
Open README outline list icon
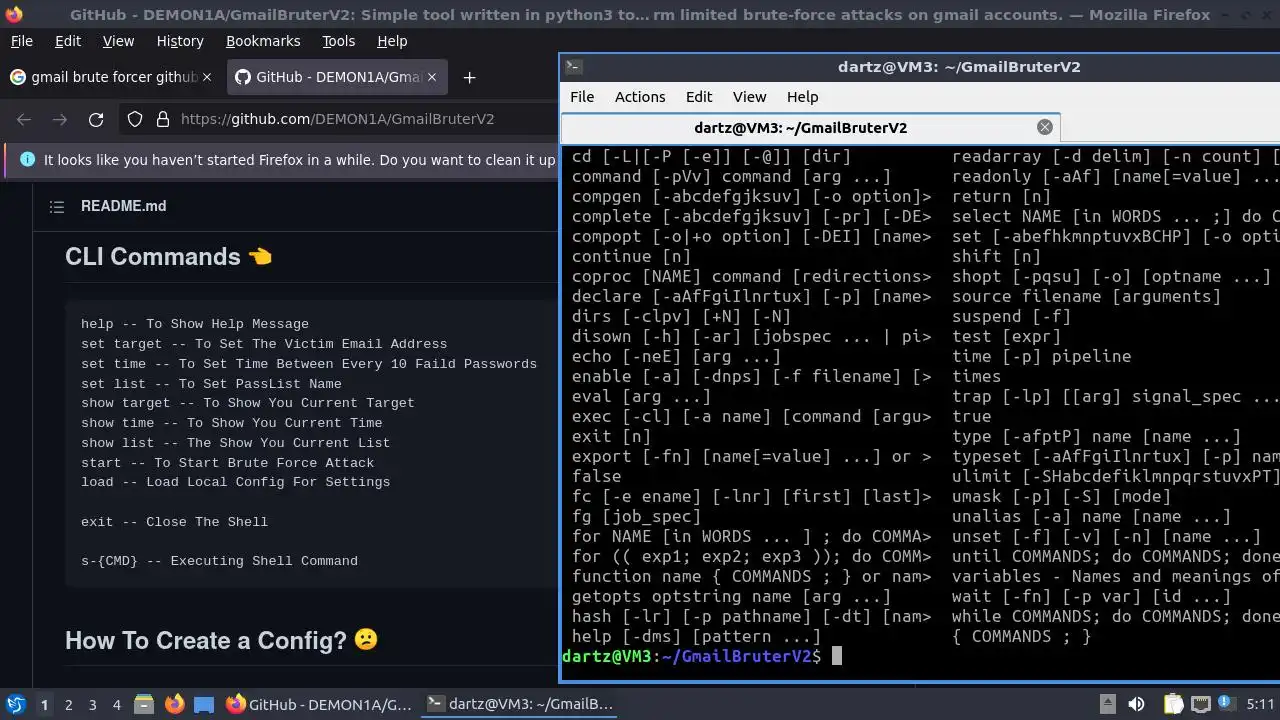coord(57,206)
